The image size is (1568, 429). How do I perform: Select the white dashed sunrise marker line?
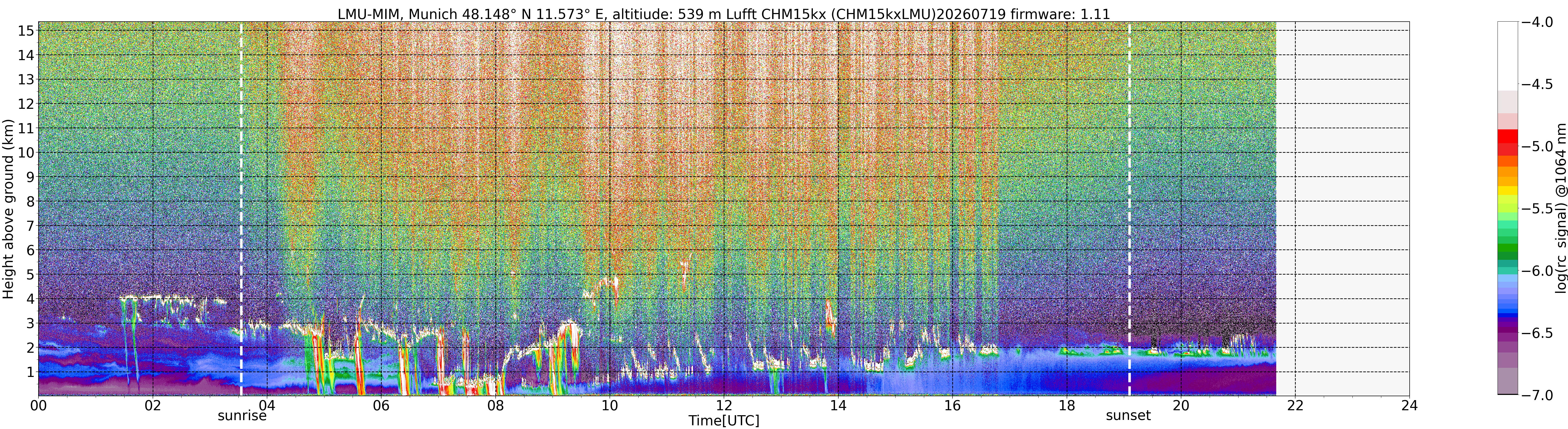click(x=241, y=209)
